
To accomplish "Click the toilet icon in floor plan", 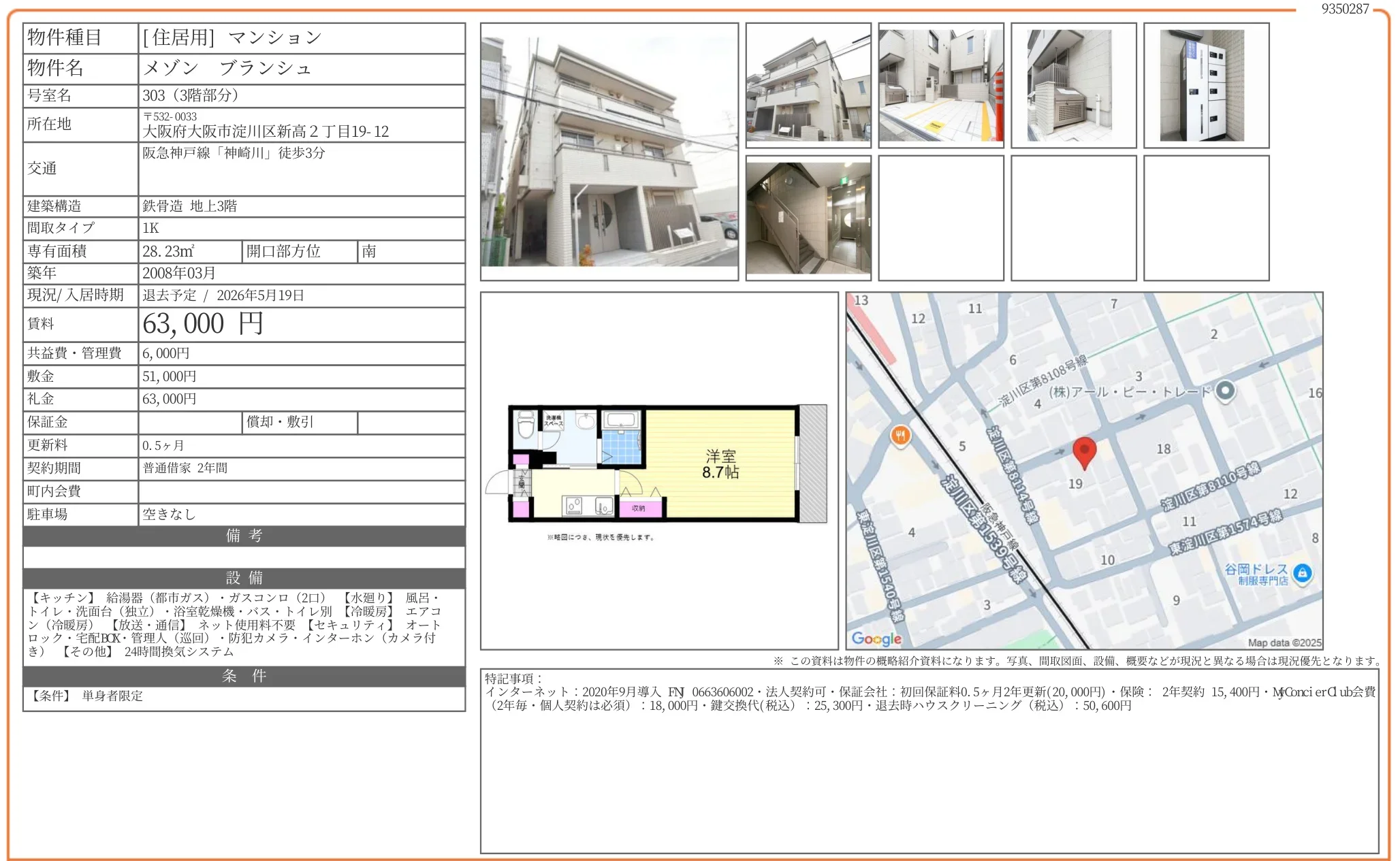I will coord(526,425).
